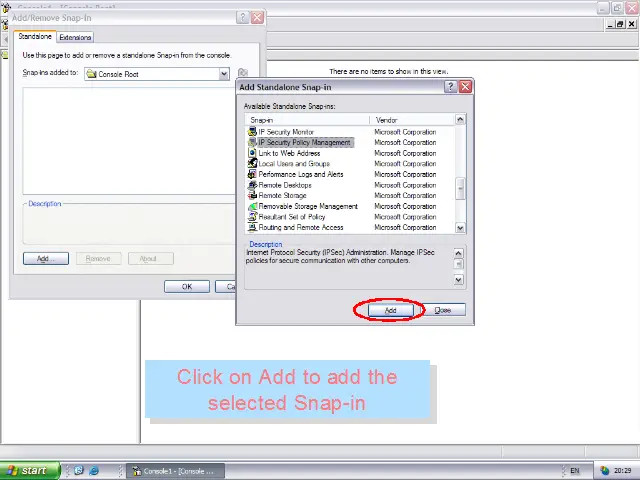Select the IP Security Monitor entry
Screen dimensions: 640x480
286,132
